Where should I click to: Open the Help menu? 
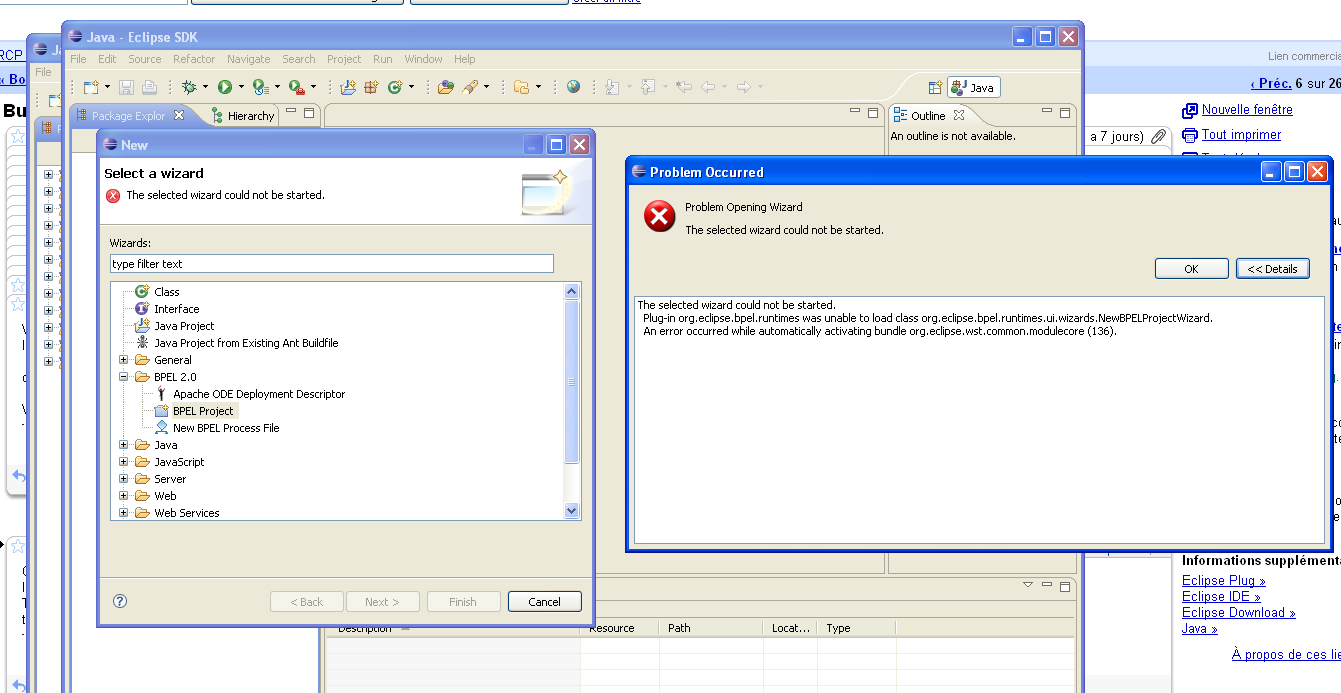465,59
